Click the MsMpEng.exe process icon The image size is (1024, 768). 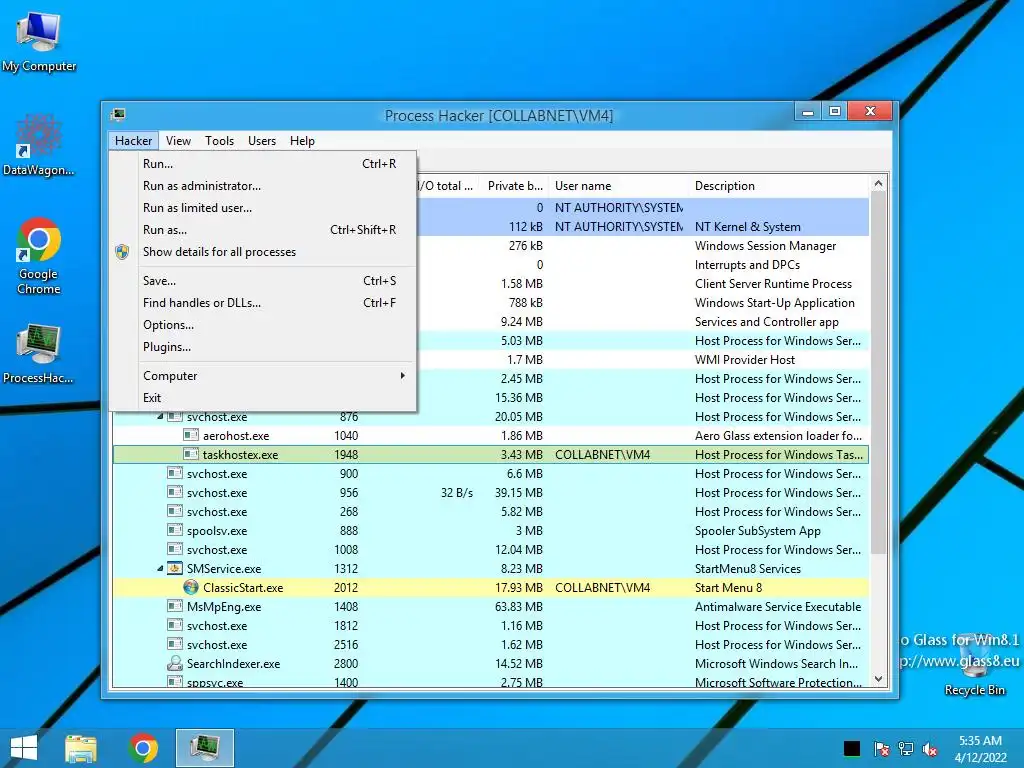(174, 606)
